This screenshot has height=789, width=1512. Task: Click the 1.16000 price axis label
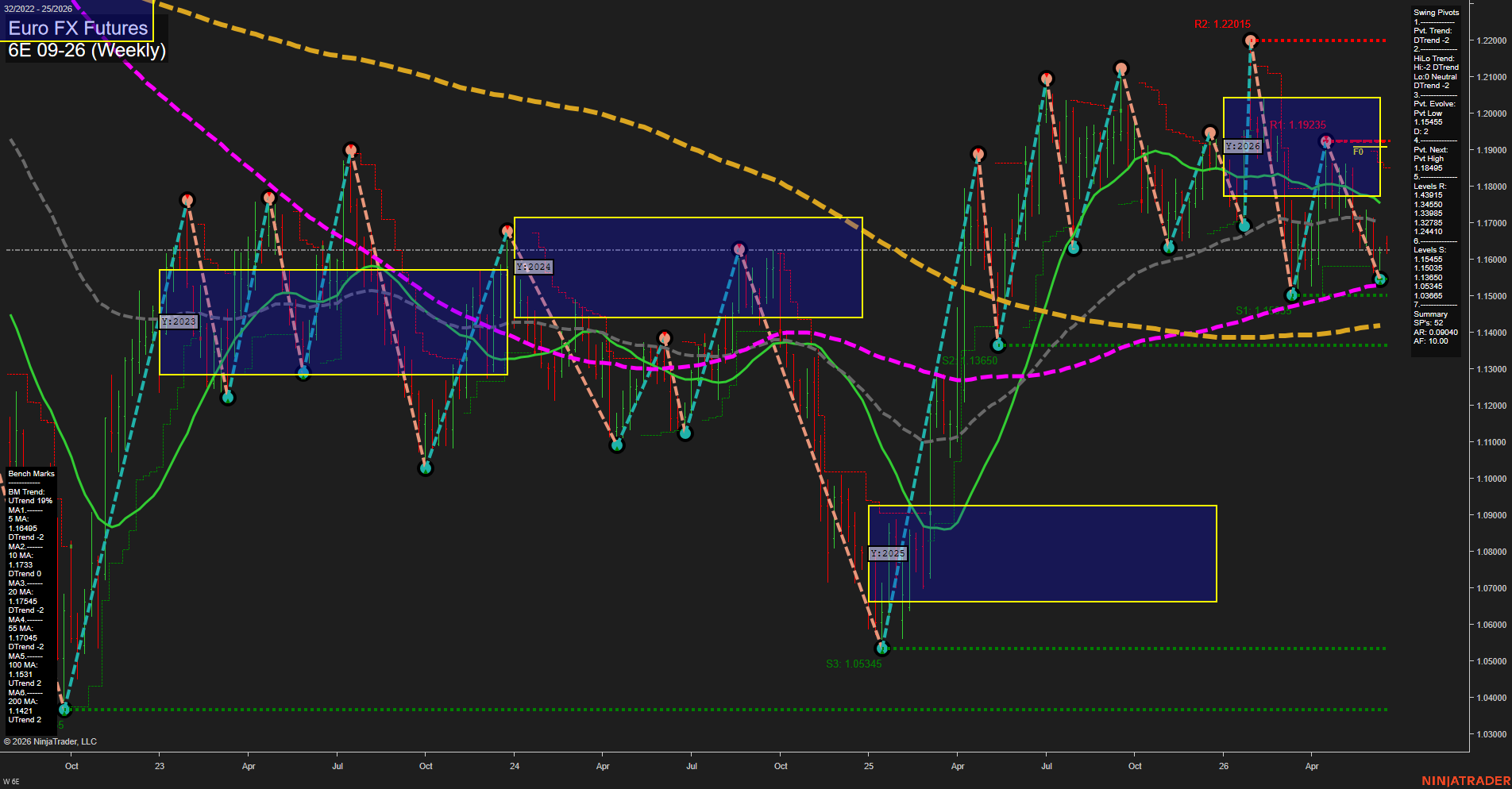1491,260
